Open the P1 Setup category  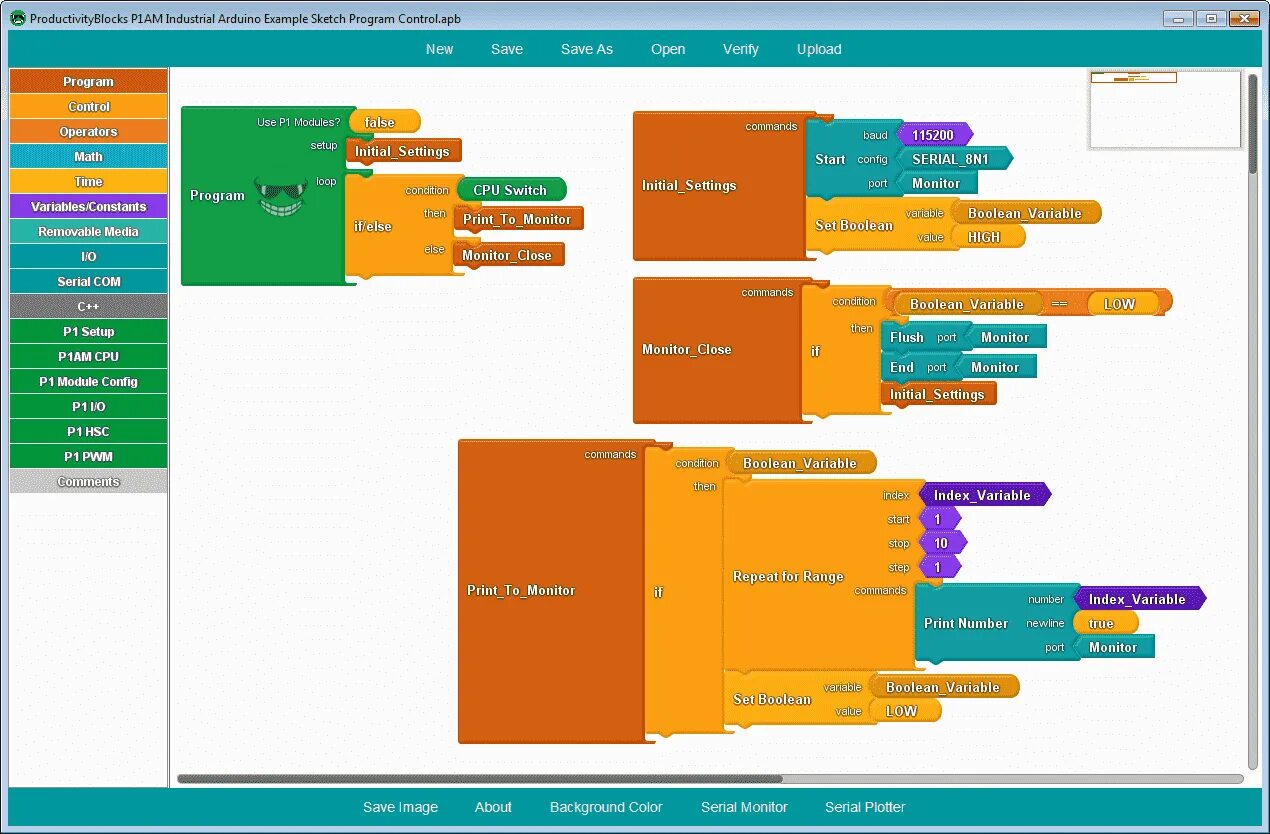pos(88,331)
